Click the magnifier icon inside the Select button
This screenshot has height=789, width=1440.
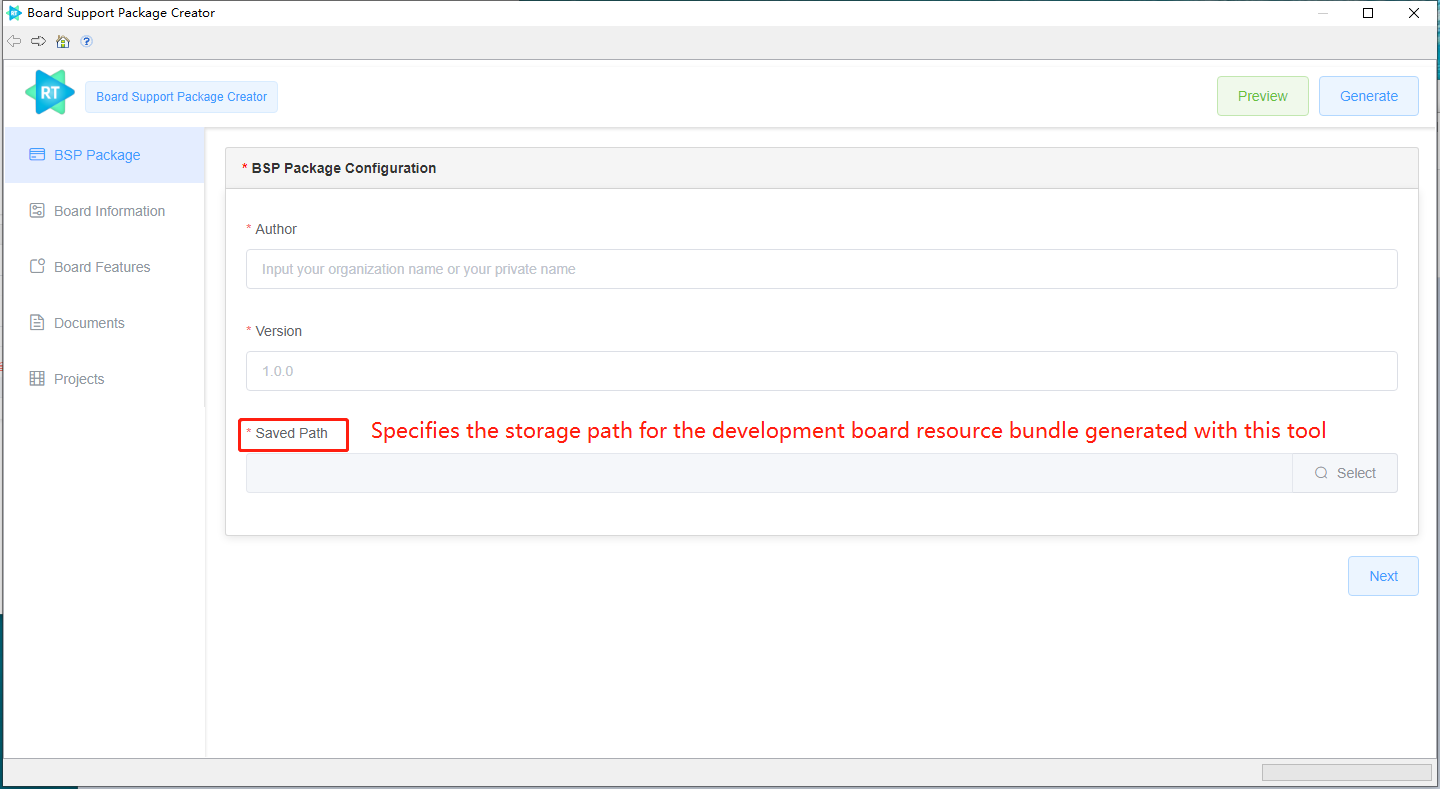pos(1321,472)
